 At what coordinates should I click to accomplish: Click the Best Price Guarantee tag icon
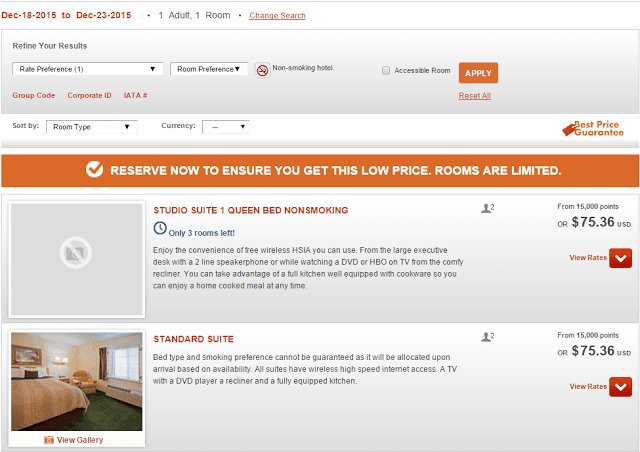click(568, 129)
